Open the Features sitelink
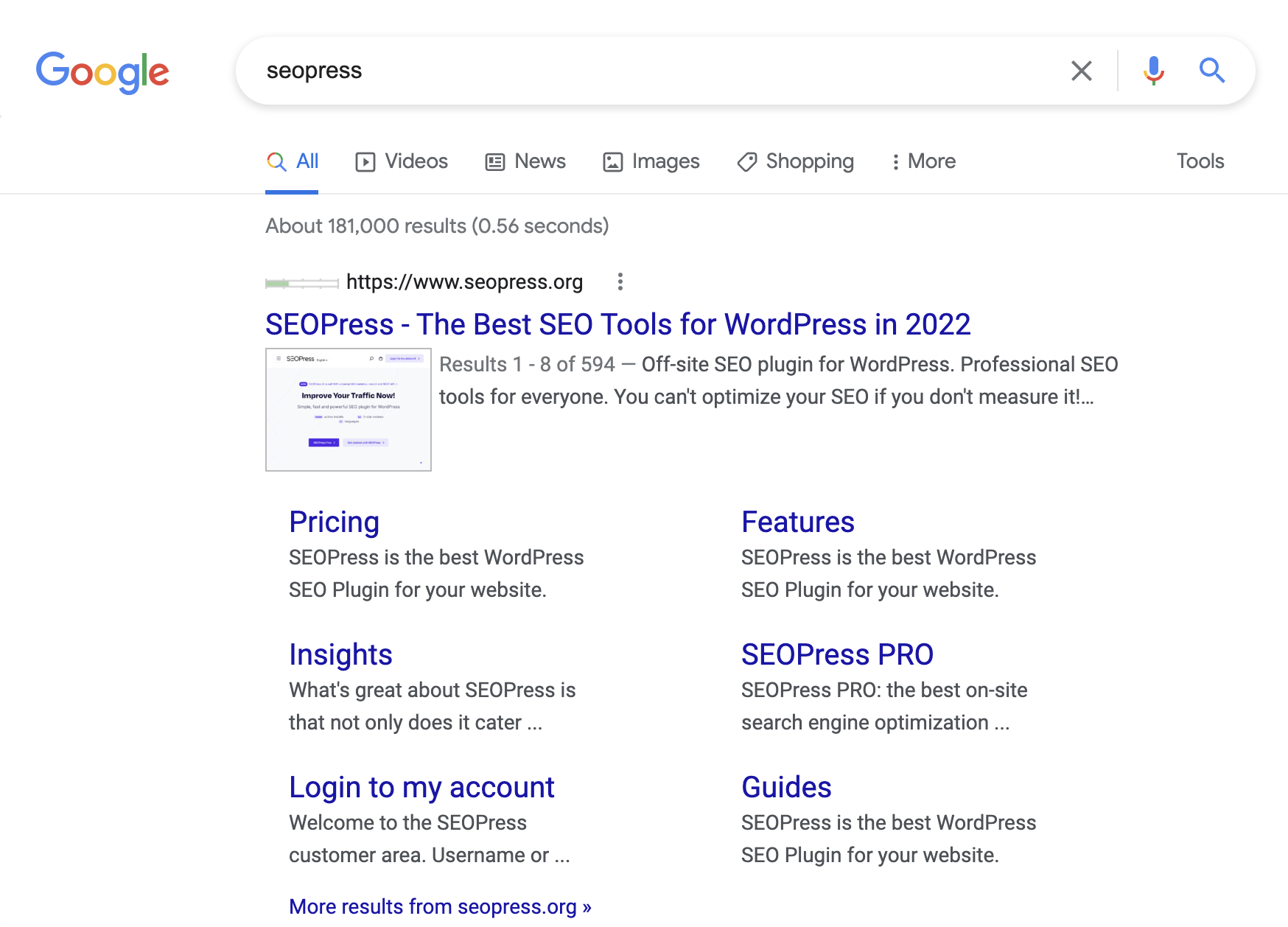The width and height of the screenshot is (1288, 927). (798, 522)
